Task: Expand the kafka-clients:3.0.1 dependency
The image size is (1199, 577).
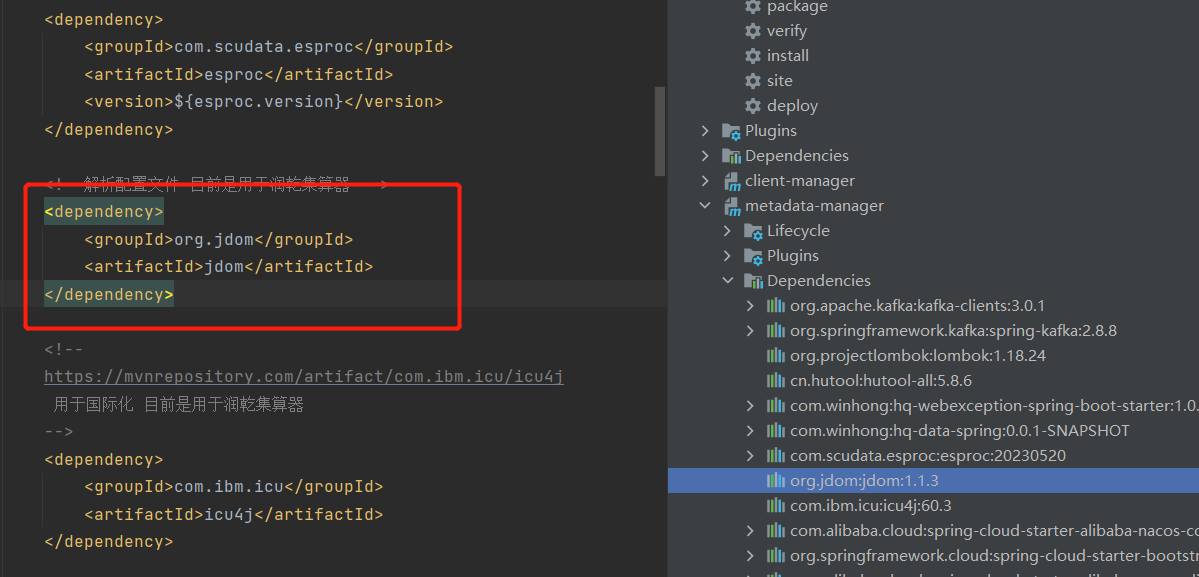Action: pos(750,306)
